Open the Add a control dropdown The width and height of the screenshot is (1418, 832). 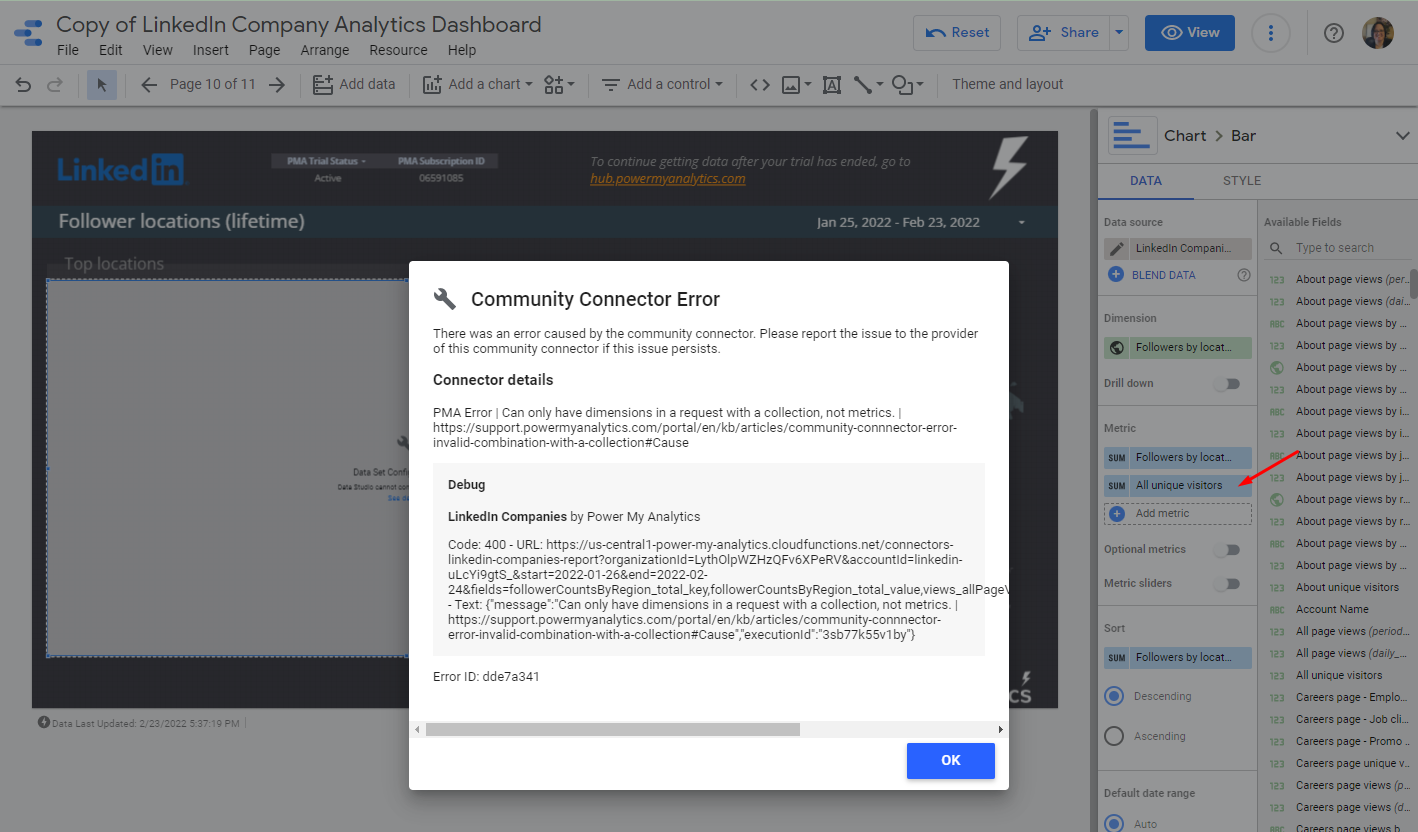pos(661,84)
